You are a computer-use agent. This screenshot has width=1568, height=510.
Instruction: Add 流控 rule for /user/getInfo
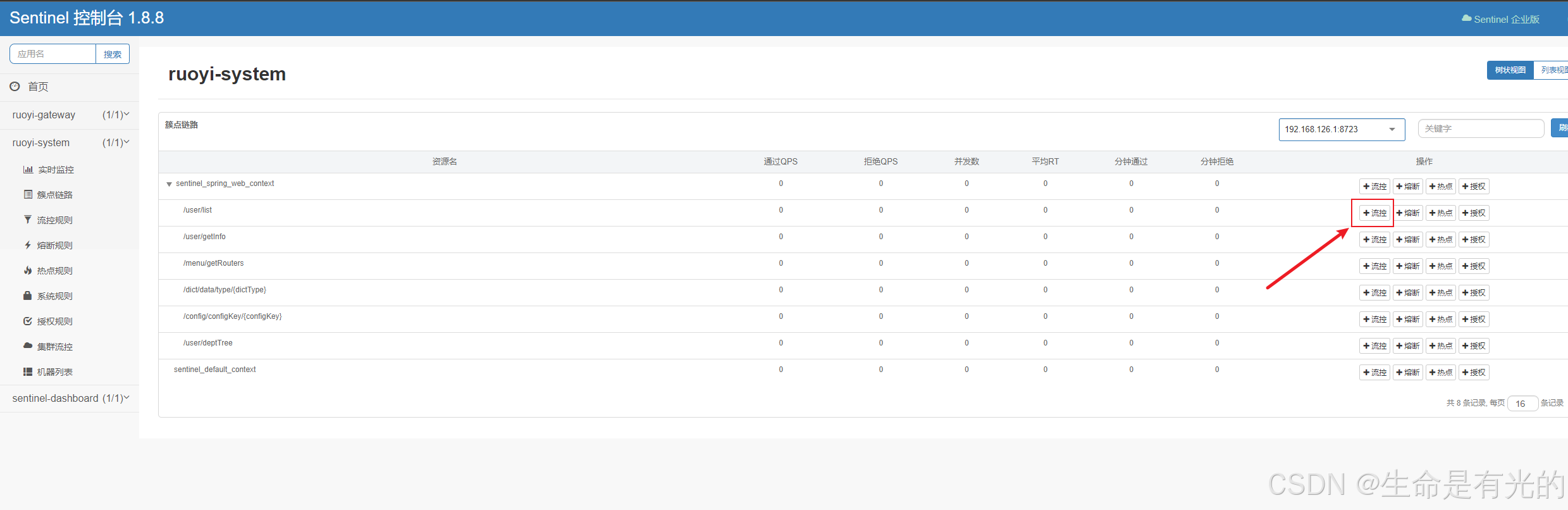(1374, 240)
